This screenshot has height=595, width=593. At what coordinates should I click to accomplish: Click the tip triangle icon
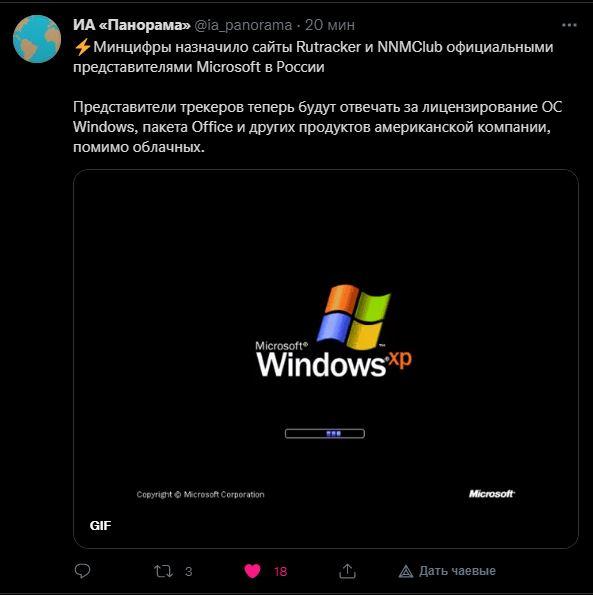click(x=406, y=571)
